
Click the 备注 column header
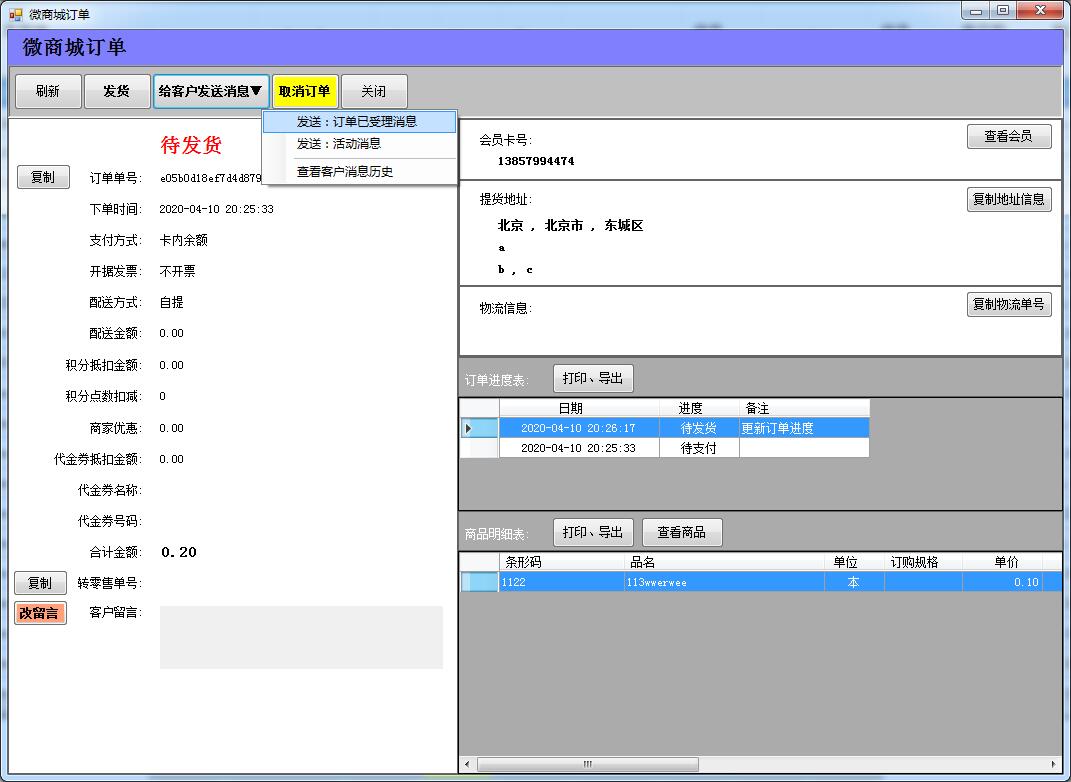(x=804, y=408)
